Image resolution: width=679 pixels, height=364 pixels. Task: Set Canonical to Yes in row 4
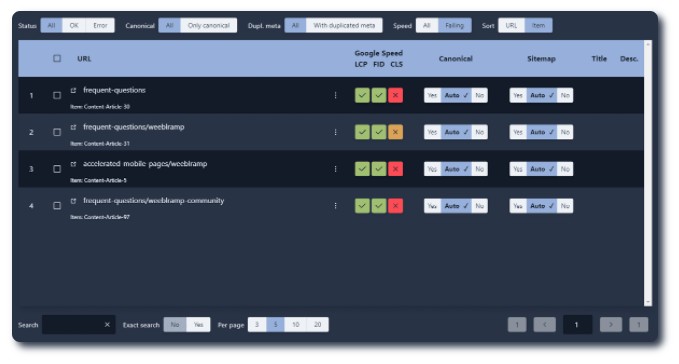point(432,206)
